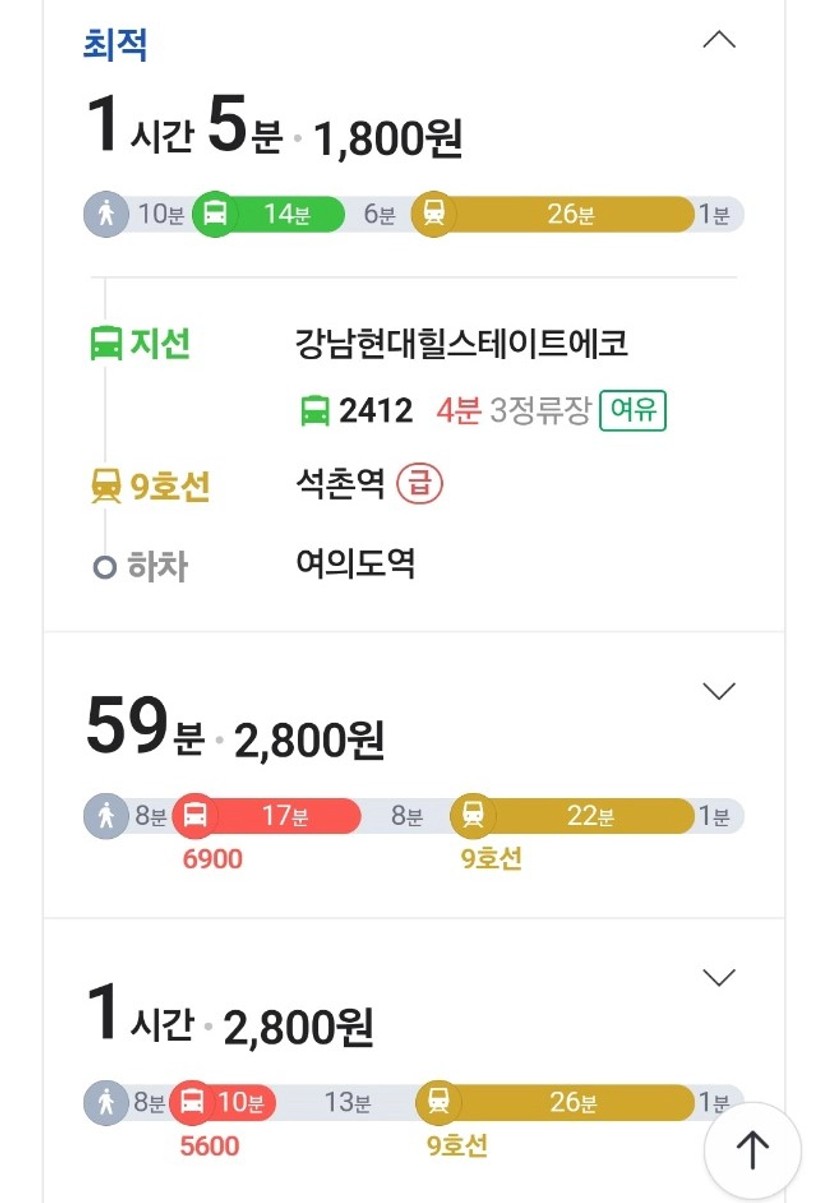This screenshot has height=1203, width=827.
Task: Expand the 1-hour 2,800 won route
Action: point(719,977)
